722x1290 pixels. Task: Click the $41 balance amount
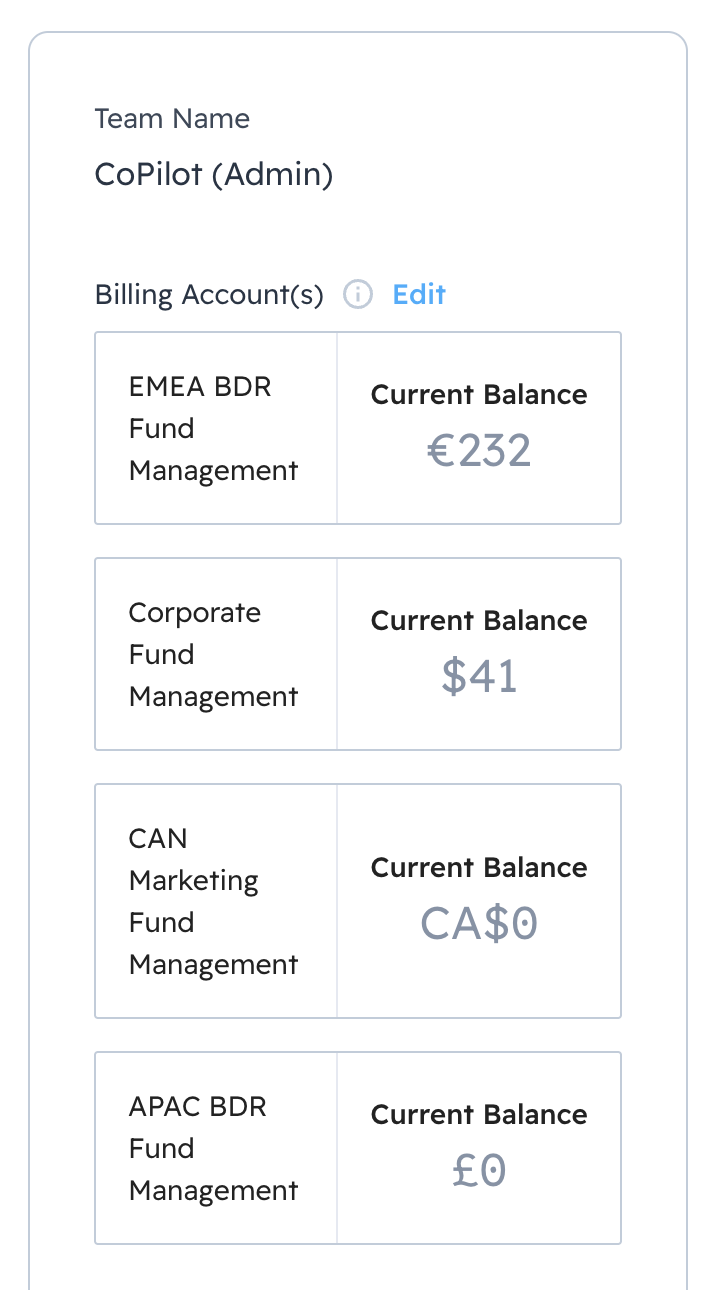479,677
